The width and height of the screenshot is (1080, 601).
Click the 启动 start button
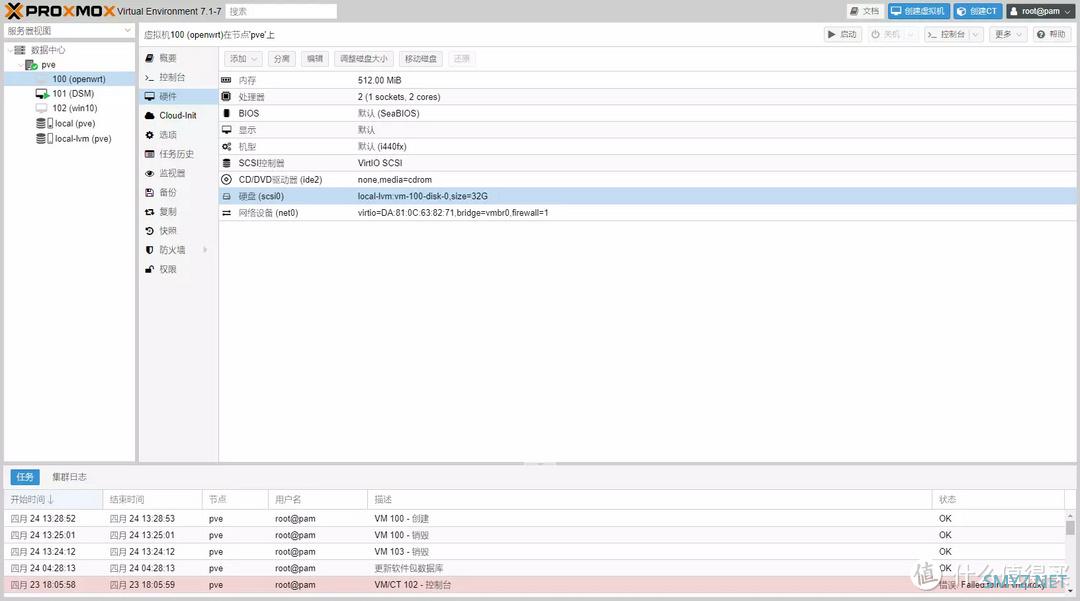coord(842,34)
